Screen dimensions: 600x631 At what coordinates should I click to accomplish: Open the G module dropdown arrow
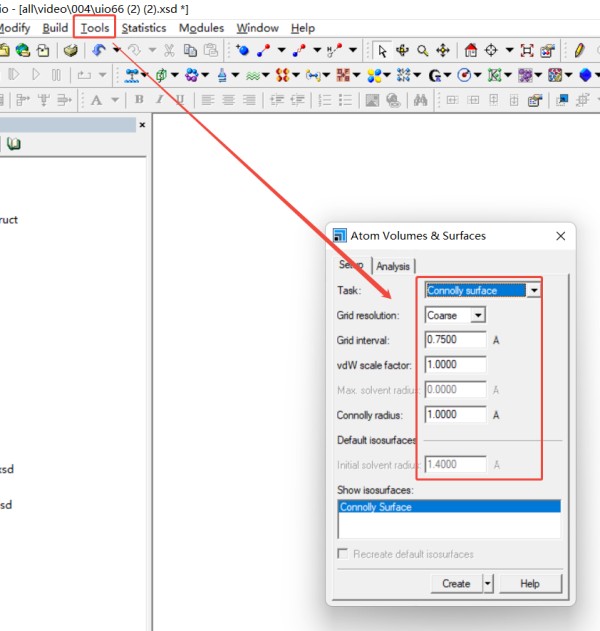pyautogui.click(x=447, y=75)
